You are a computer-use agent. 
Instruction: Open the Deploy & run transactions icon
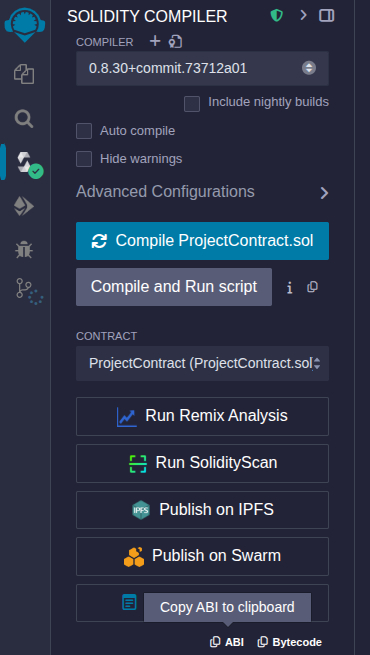tap(24, 206)
